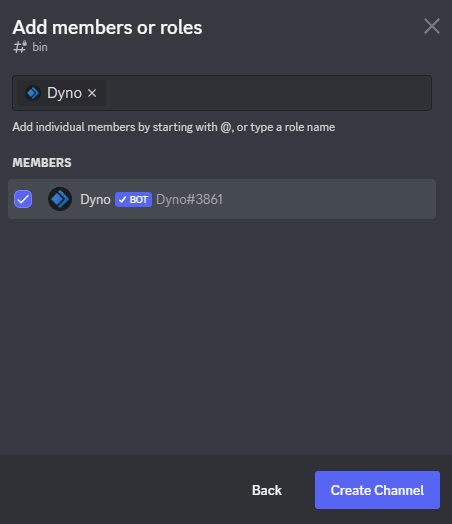Click the Create Channel button
The width and height of the screenshot is (452, 524).
[377, 490]
